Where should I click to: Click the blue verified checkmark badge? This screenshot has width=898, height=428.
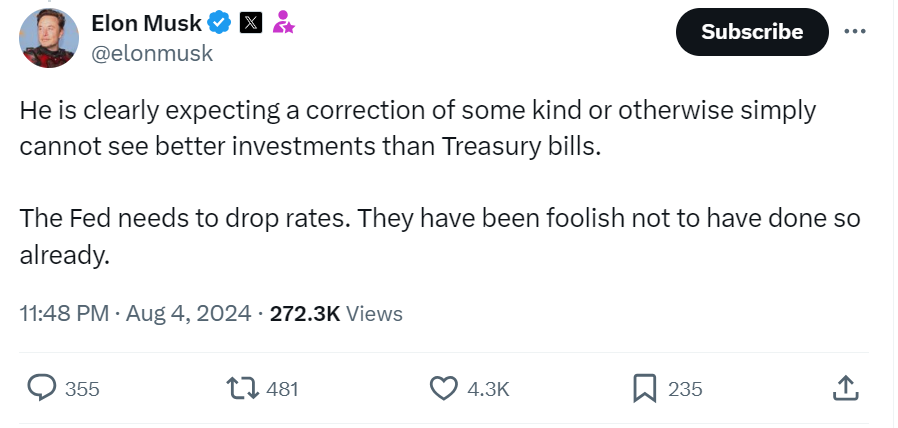220,22
